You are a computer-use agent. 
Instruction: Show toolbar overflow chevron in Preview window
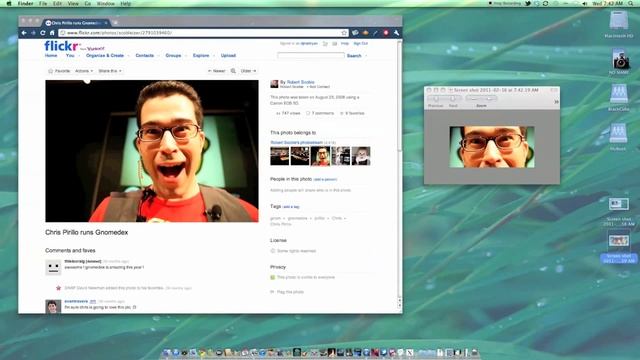click(556, 102)
